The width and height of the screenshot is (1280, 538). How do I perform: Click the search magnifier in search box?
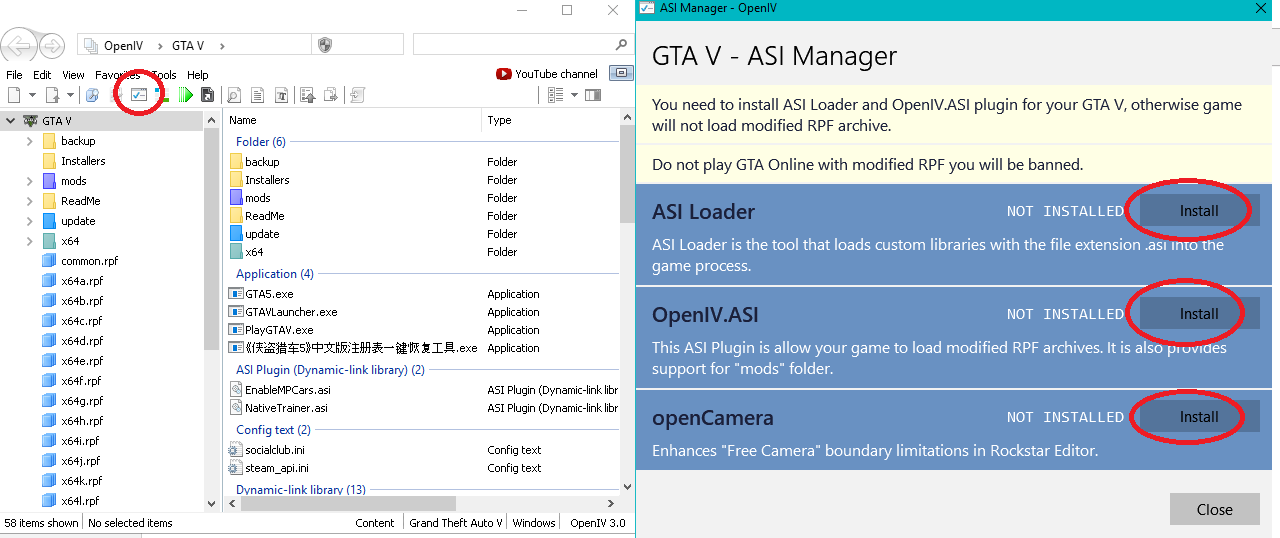click(620, 45)
